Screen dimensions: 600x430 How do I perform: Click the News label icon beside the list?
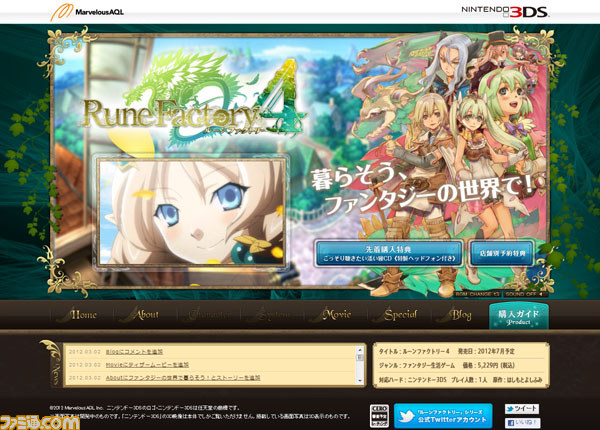pyautogui.click(x=52, y=363)
